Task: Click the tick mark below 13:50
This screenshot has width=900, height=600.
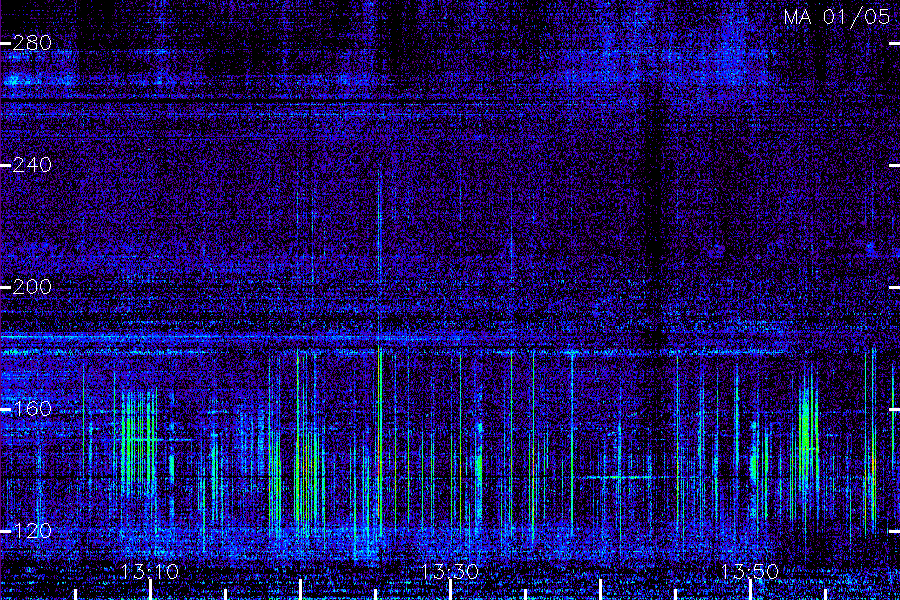Action: coord(751,590)
